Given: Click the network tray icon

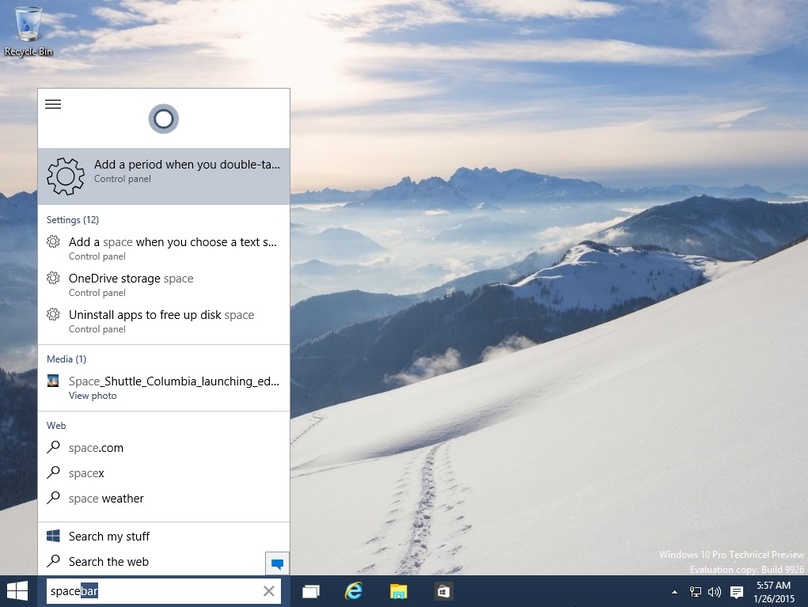Looking at the screenshot, I should pos(695,592).
